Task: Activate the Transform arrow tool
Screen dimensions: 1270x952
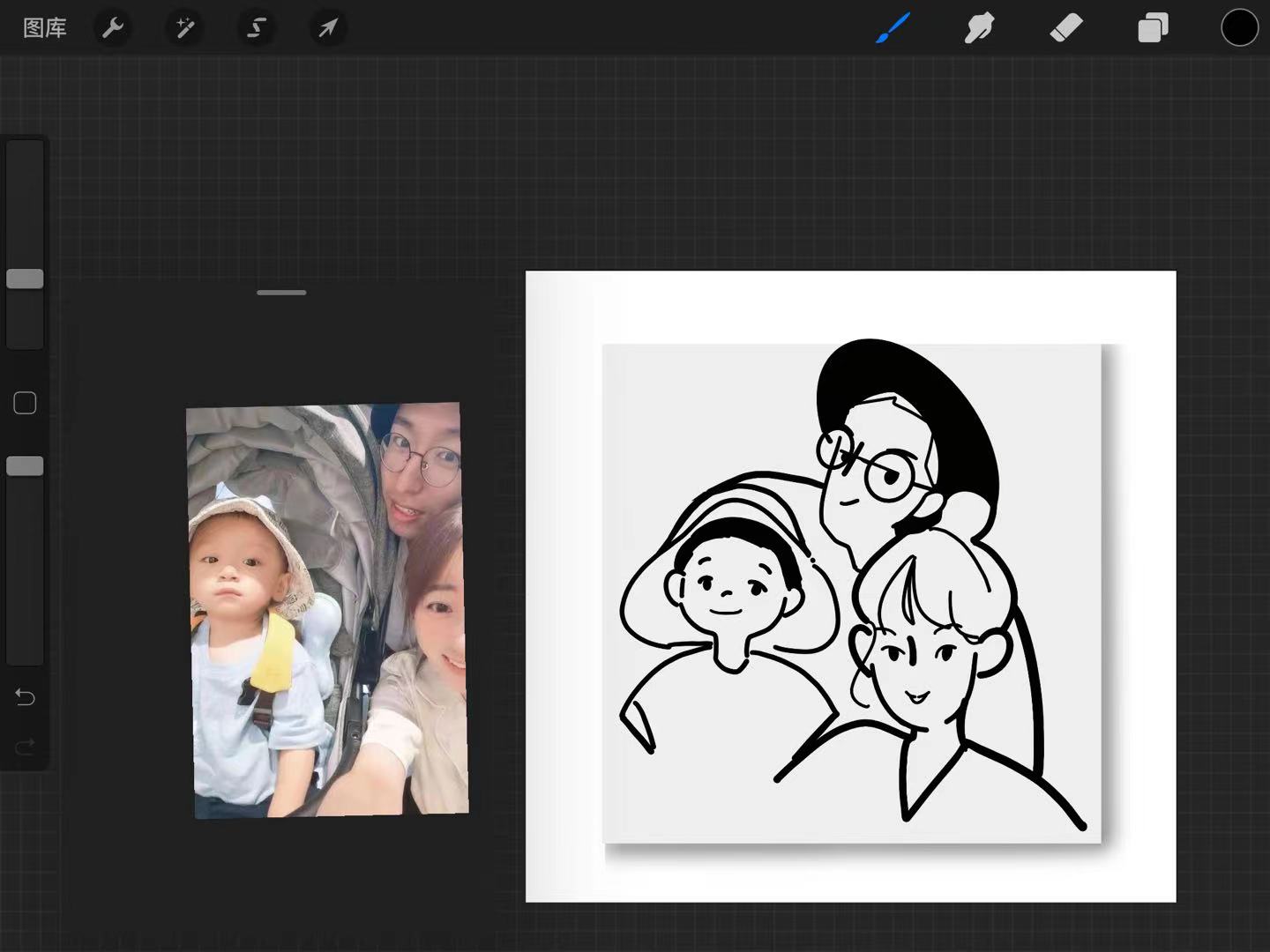Action: point(328,28)
